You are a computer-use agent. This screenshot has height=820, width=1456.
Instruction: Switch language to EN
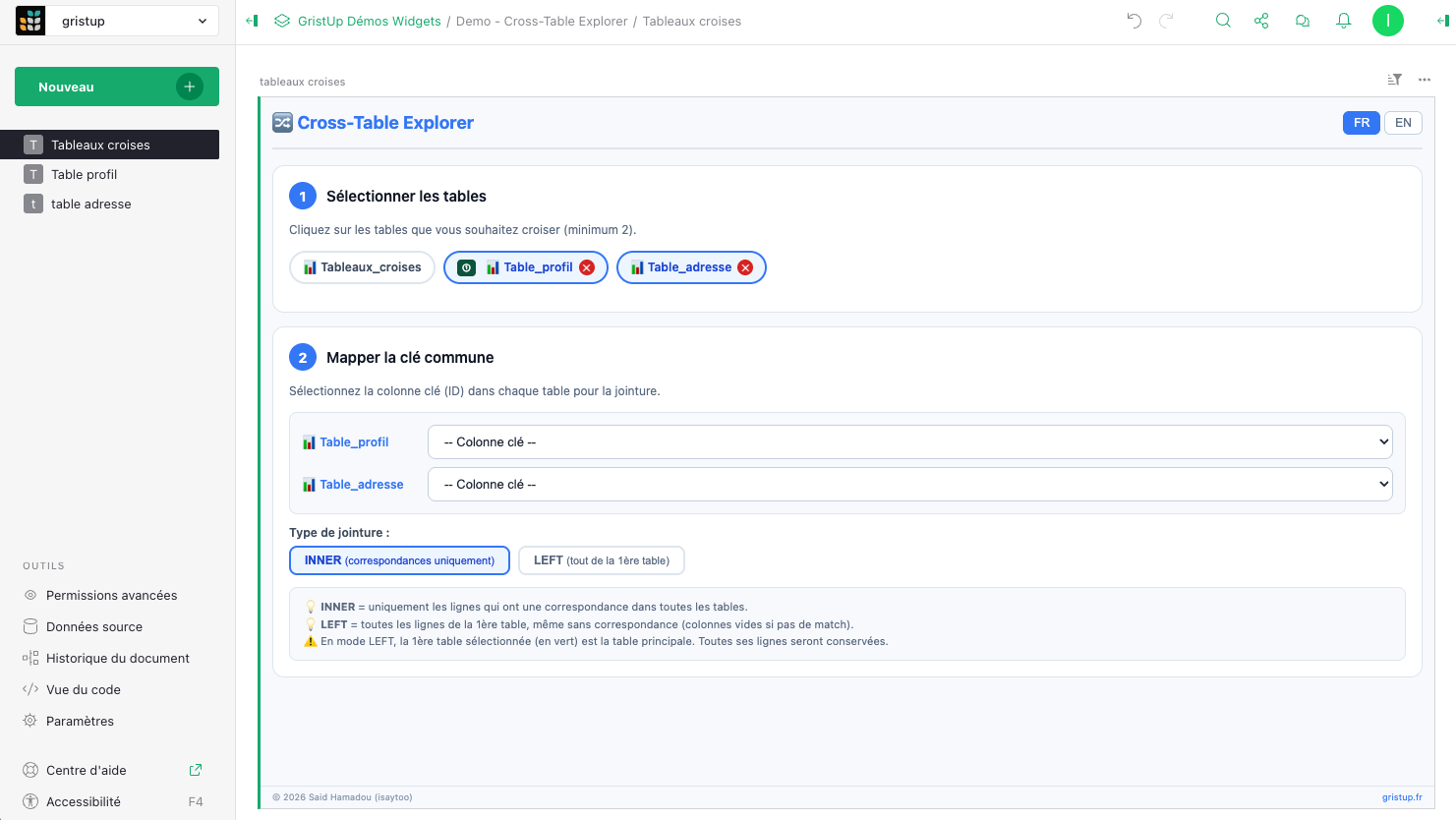[1403, 123]
